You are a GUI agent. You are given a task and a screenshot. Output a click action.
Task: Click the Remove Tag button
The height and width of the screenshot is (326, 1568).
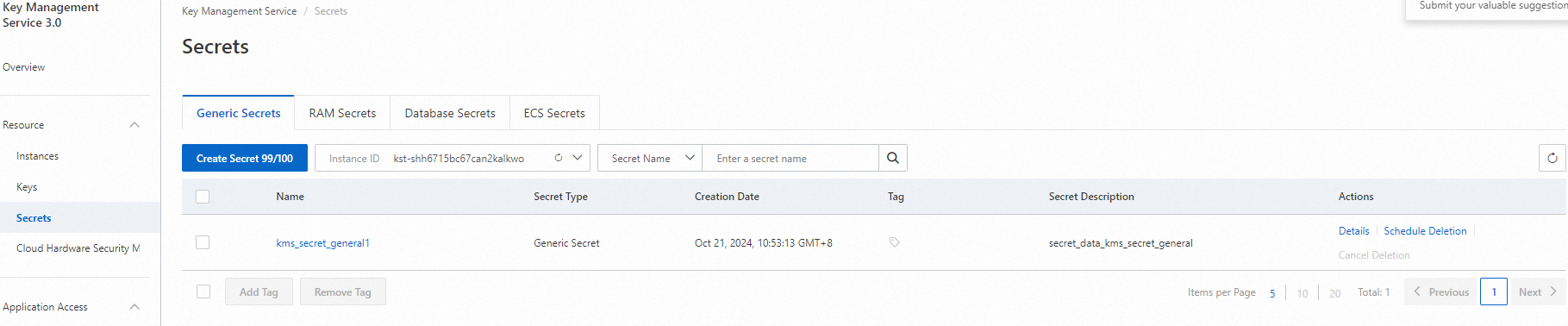[x=343, y=292]
